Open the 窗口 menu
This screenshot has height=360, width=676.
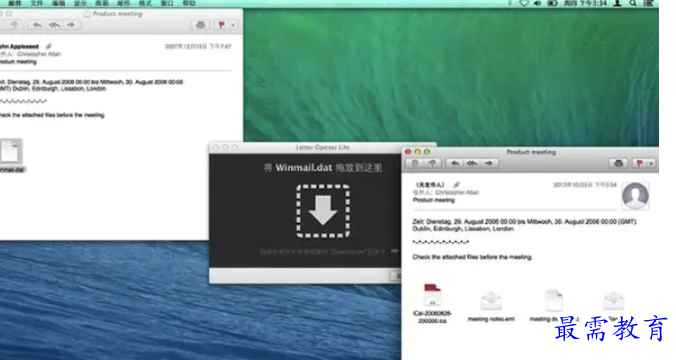167,3
